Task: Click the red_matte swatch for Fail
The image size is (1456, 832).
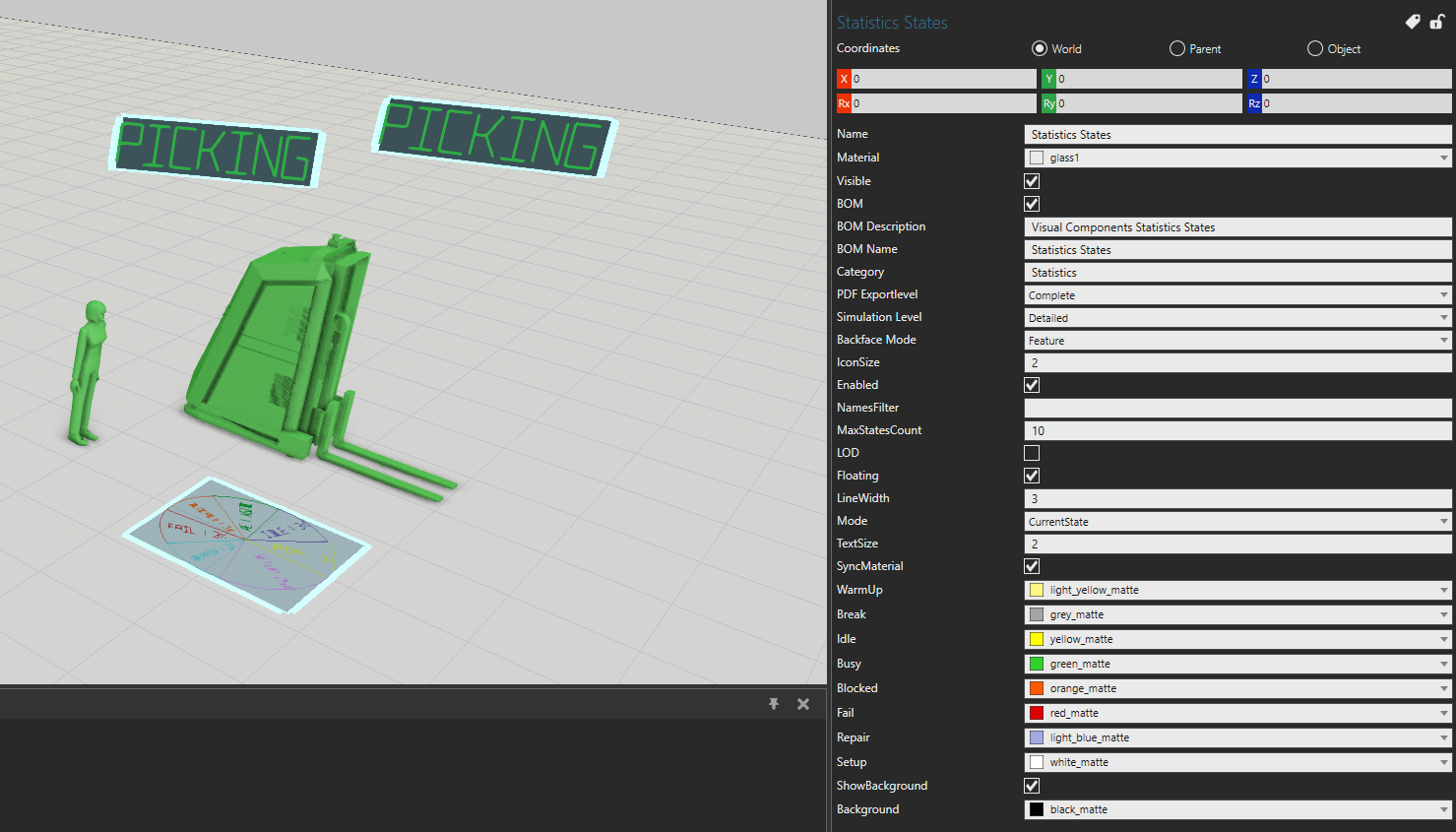Action: pyautogui.click(x=1037, y=713)
